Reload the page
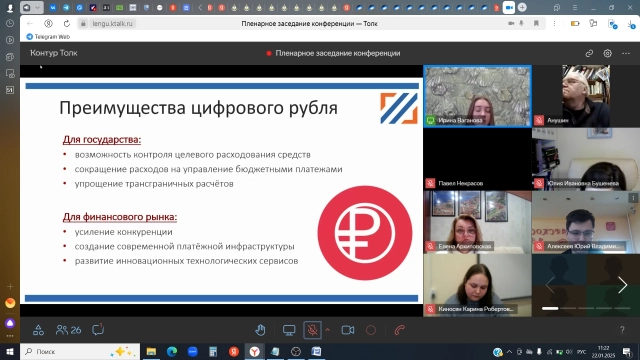 click(67, 24)
